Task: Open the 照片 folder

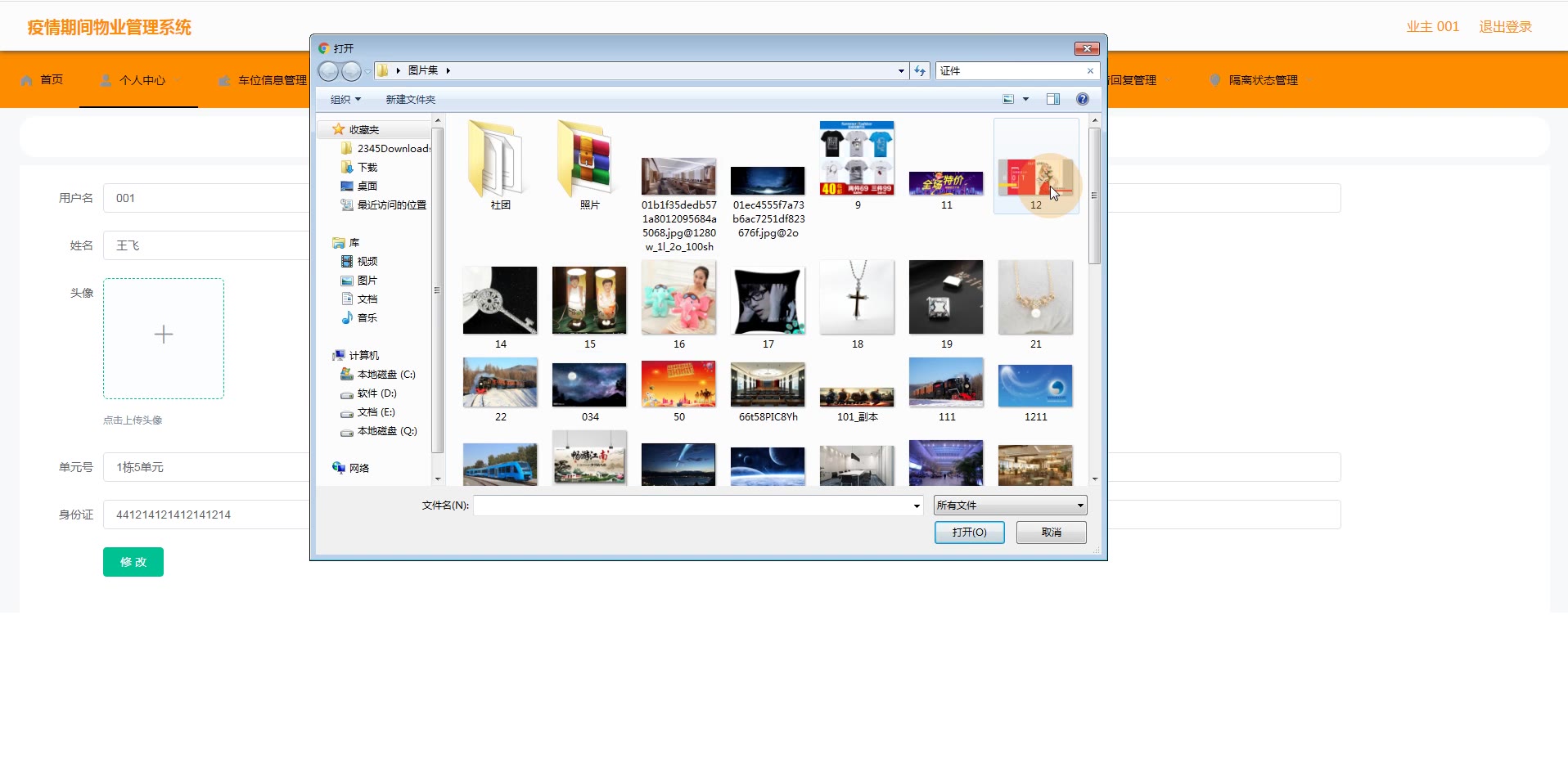Action: click(589, 164)
